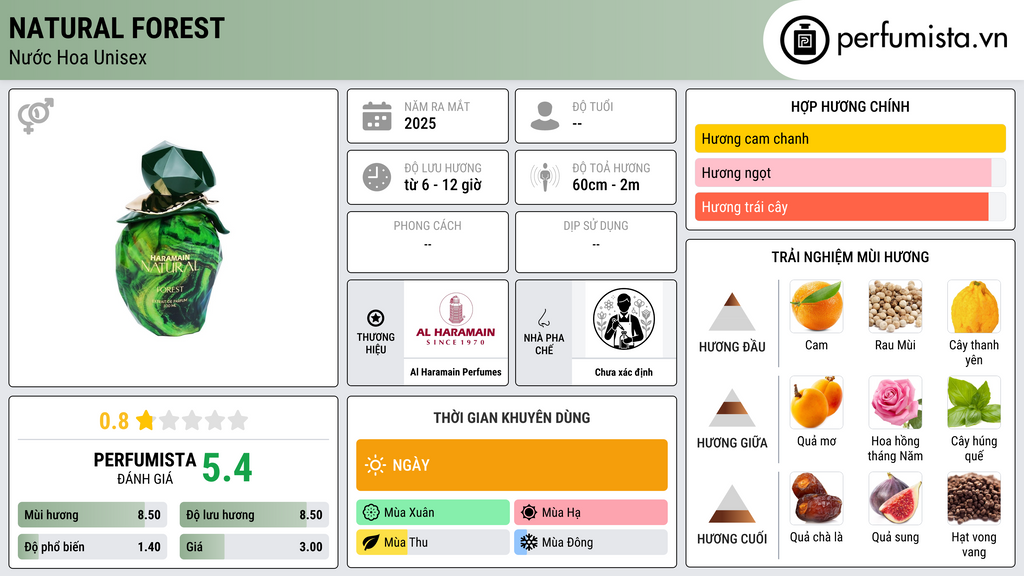Click the Rau Mùi coriander seeds image

click(x=895, y=306)
